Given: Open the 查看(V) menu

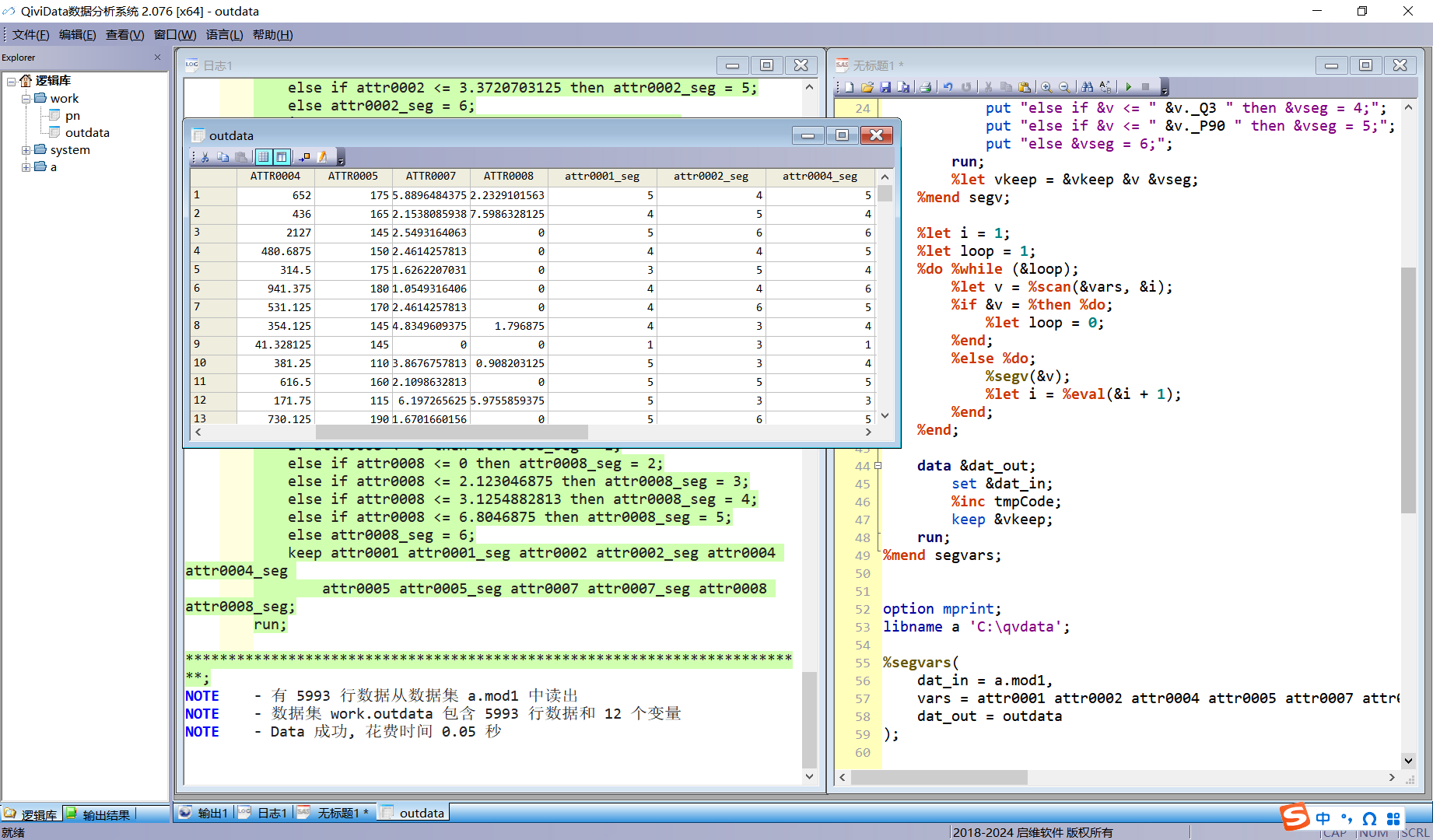Looking at the screenshot, I should coord(124,35).
